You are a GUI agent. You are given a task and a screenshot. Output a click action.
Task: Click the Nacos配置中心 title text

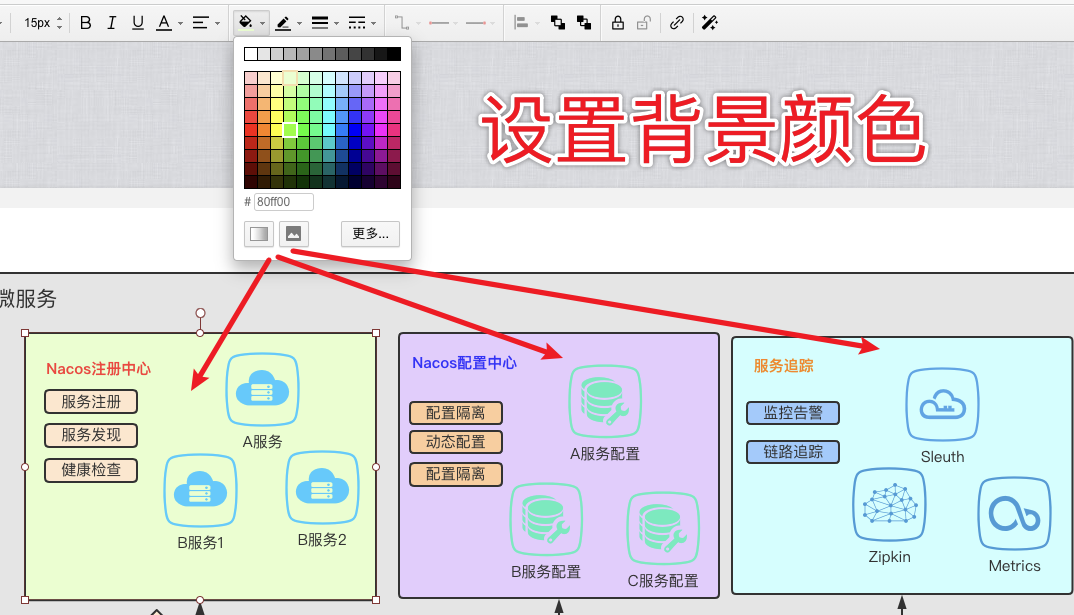click(464, 363)
